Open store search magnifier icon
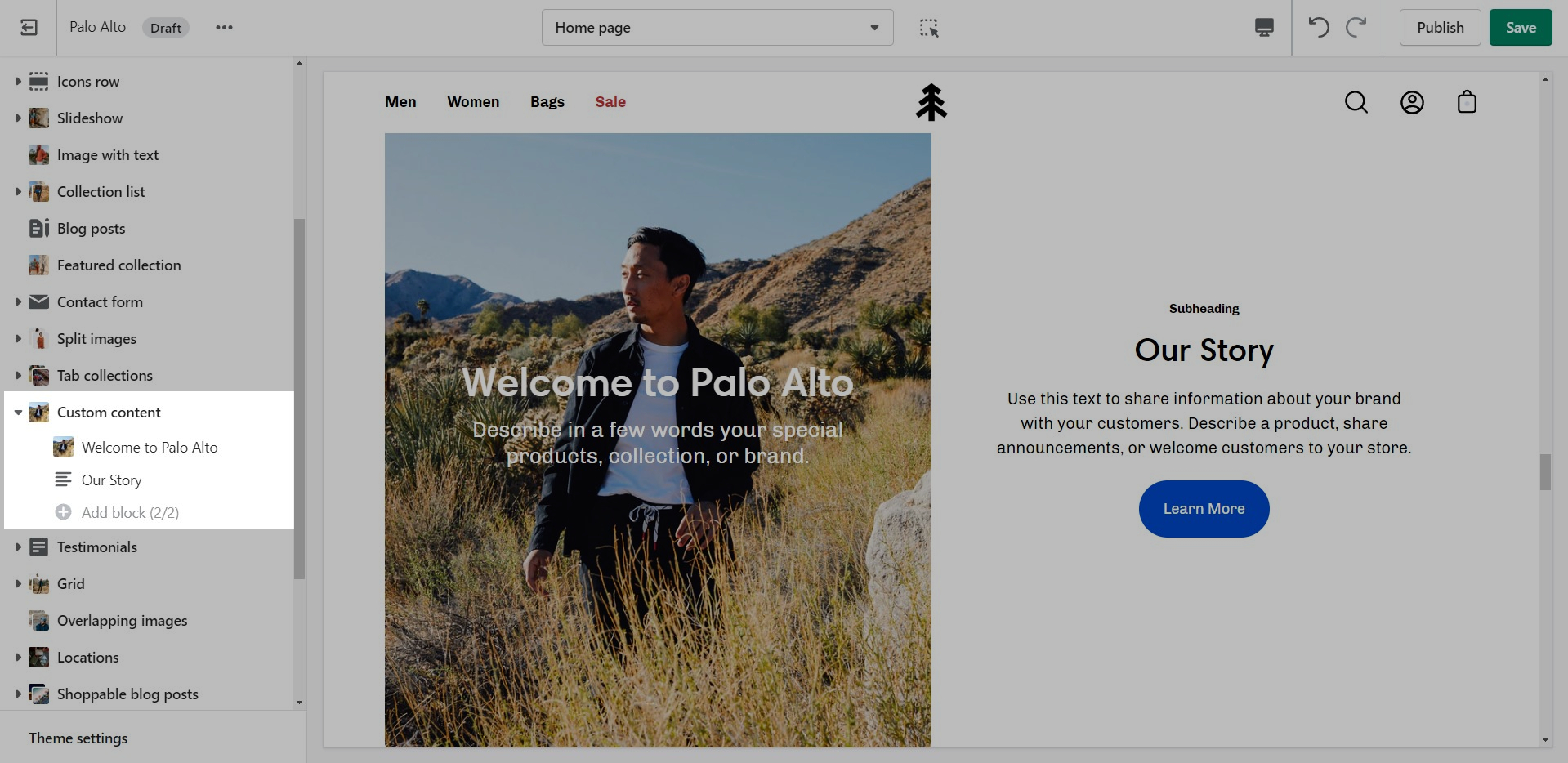 (x=1356, y=102)
